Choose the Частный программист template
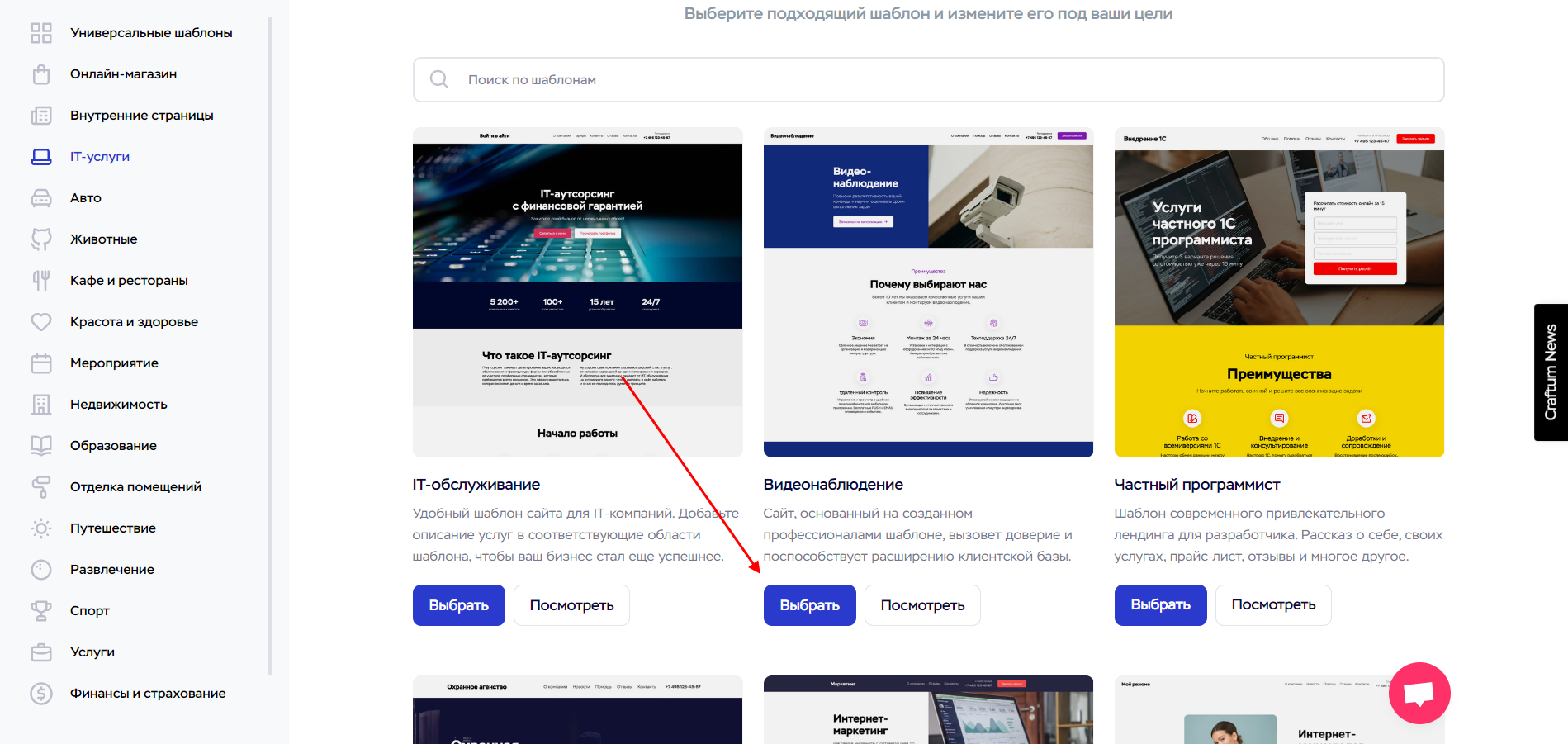Image resolution: width=1568 pixels, height=744 pixels. pos(1161,605)
